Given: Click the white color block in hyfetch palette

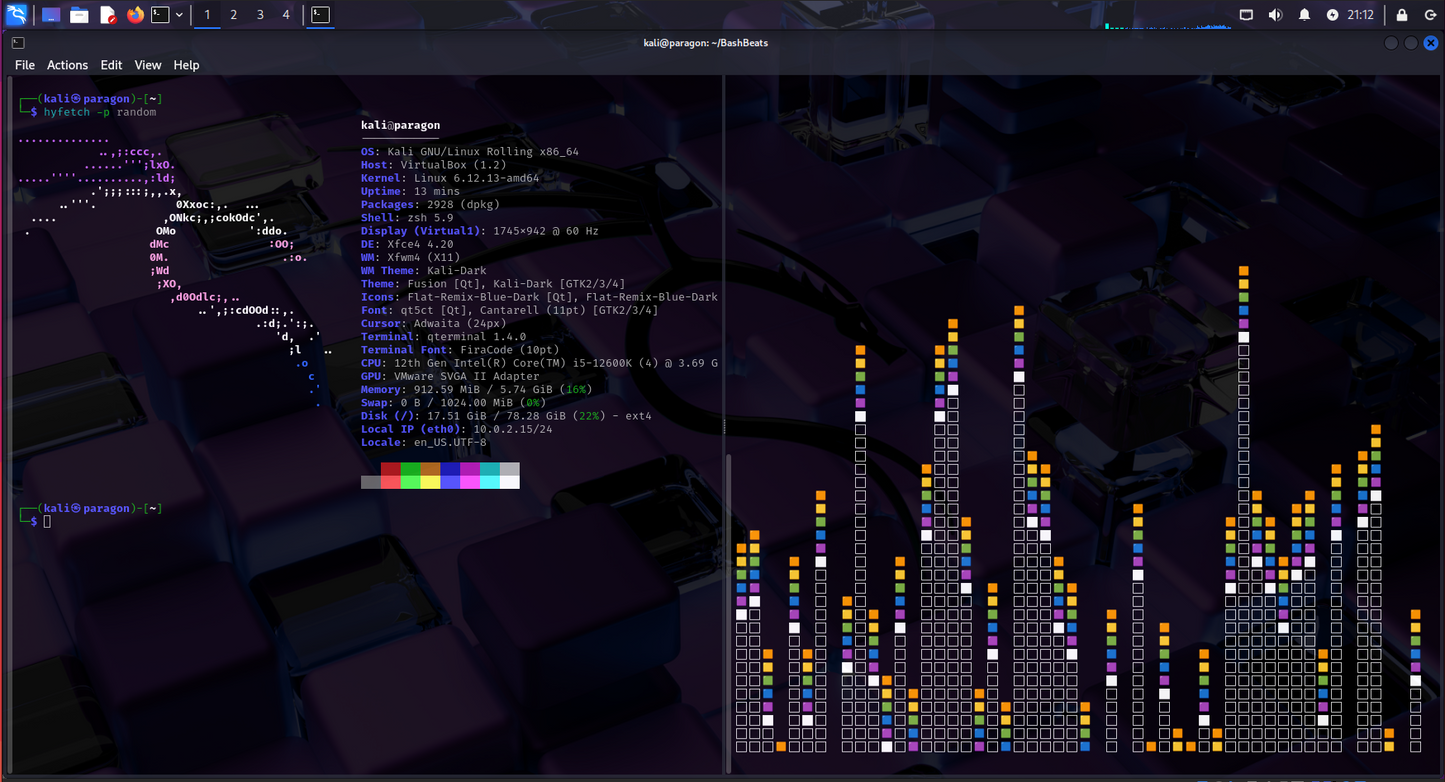Looking at the screenshot, I should coord(510,482).
